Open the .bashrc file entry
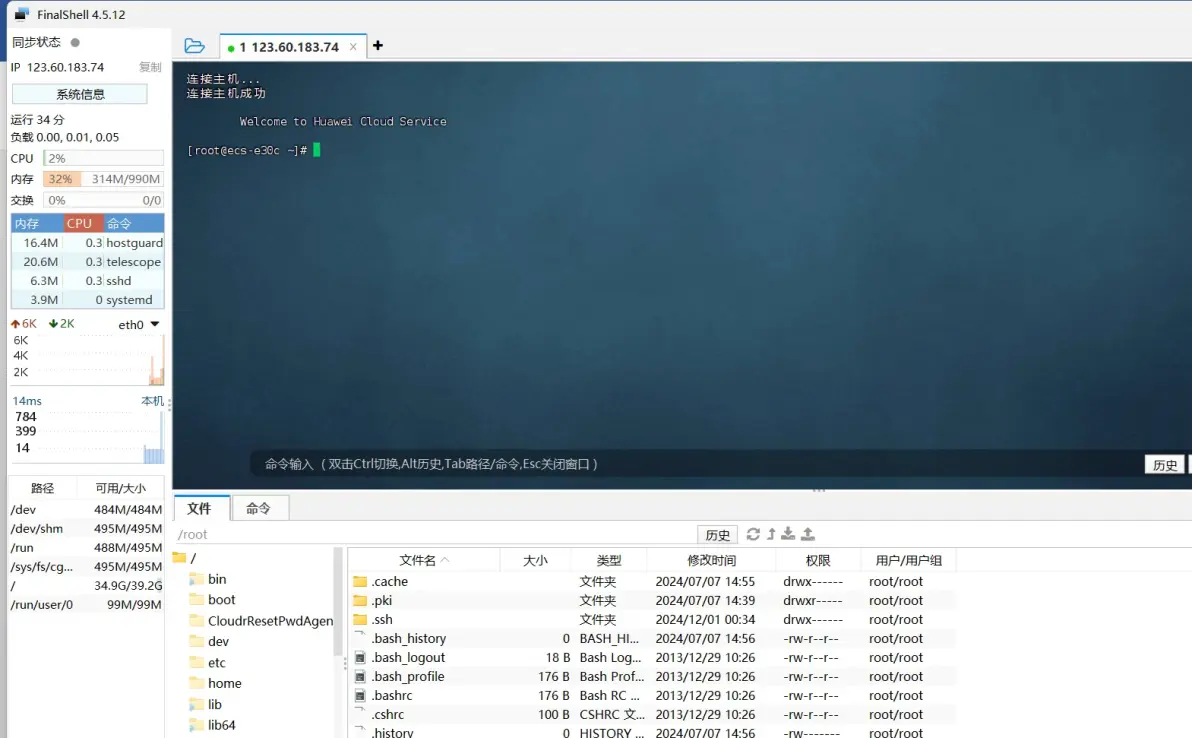 (x=392, y=695)
